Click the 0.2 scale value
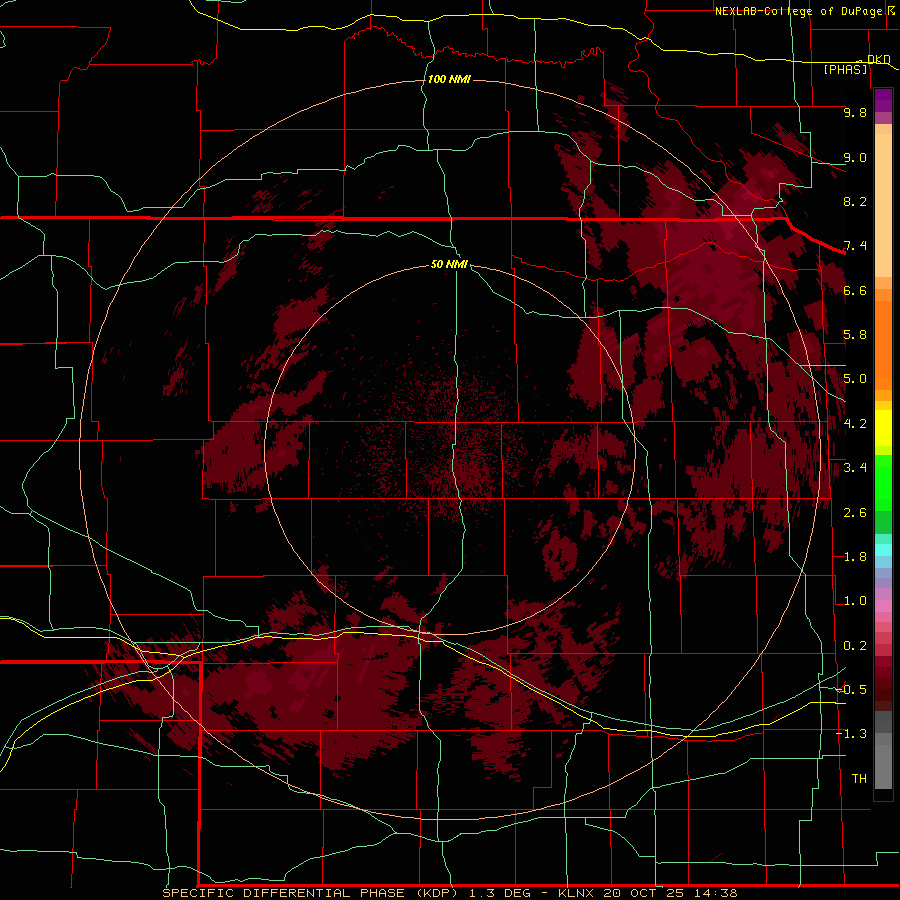 (x=855, y=646)
